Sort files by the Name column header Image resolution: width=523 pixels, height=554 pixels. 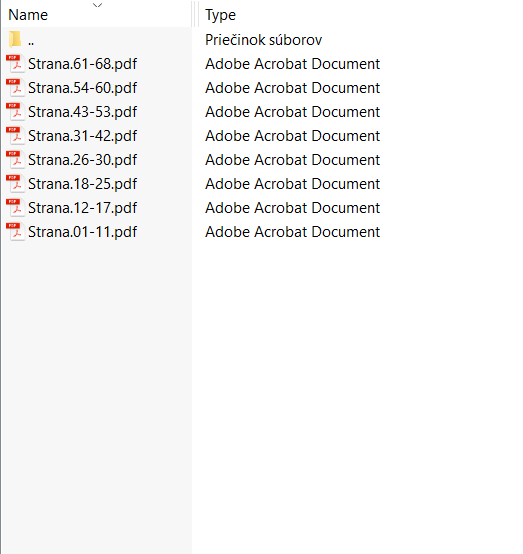pyautogui.click(x=28, y=15)
